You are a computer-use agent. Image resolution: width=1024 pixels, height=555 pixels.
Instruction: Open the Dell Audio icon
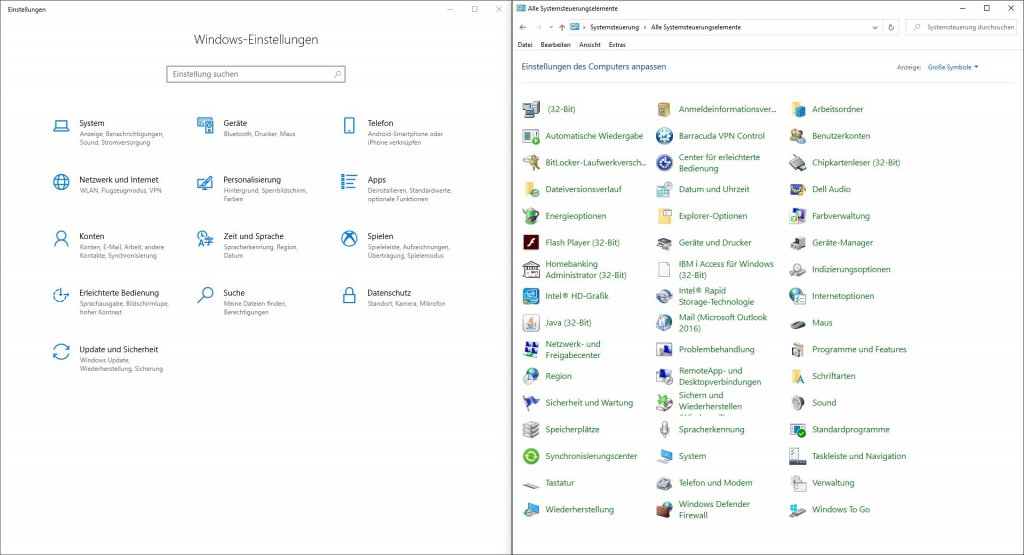(797, 189)
